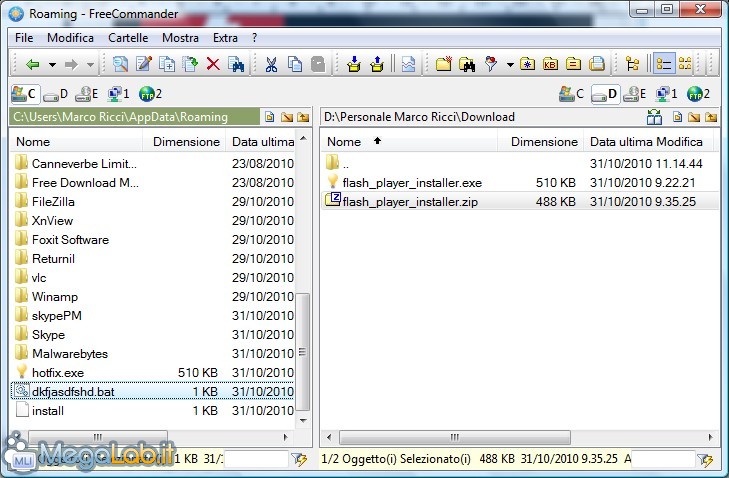729x478 pixels.
Task: Click the funnel Filter icon
Action: (490, 64)
